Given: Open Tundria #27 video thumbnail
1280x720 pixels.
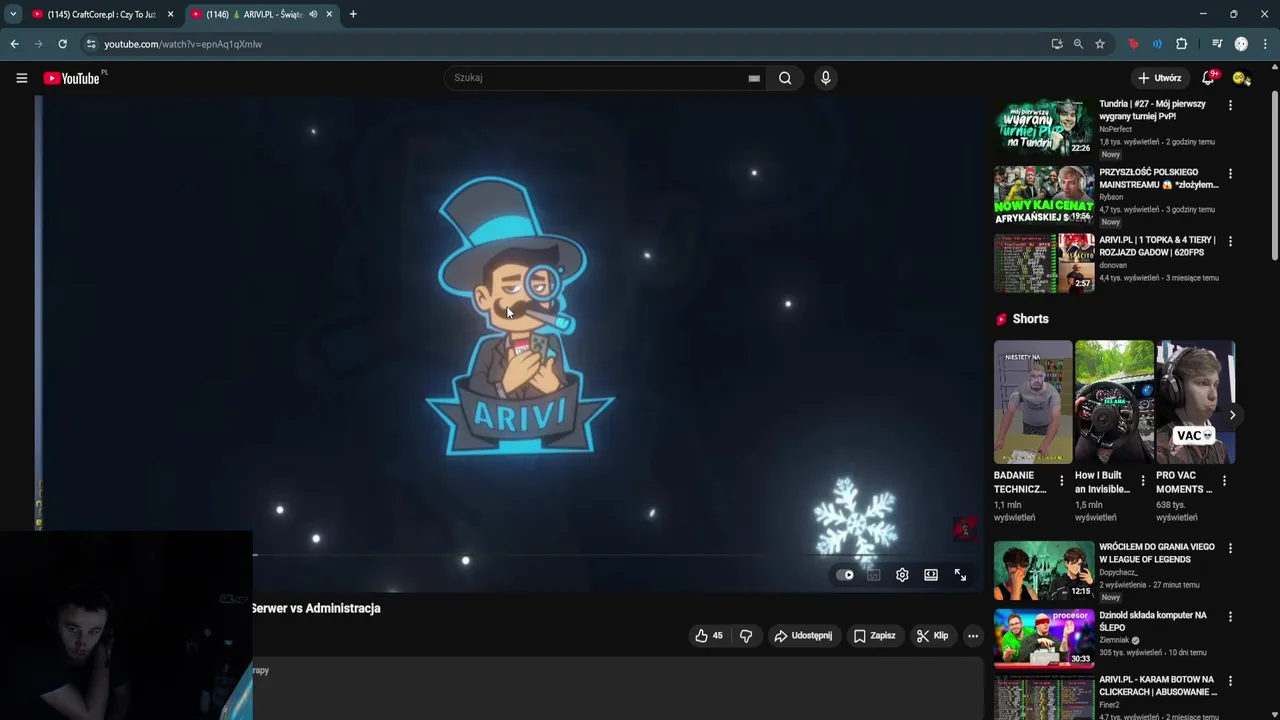Looking at the screenshot, I should 1043,126.
